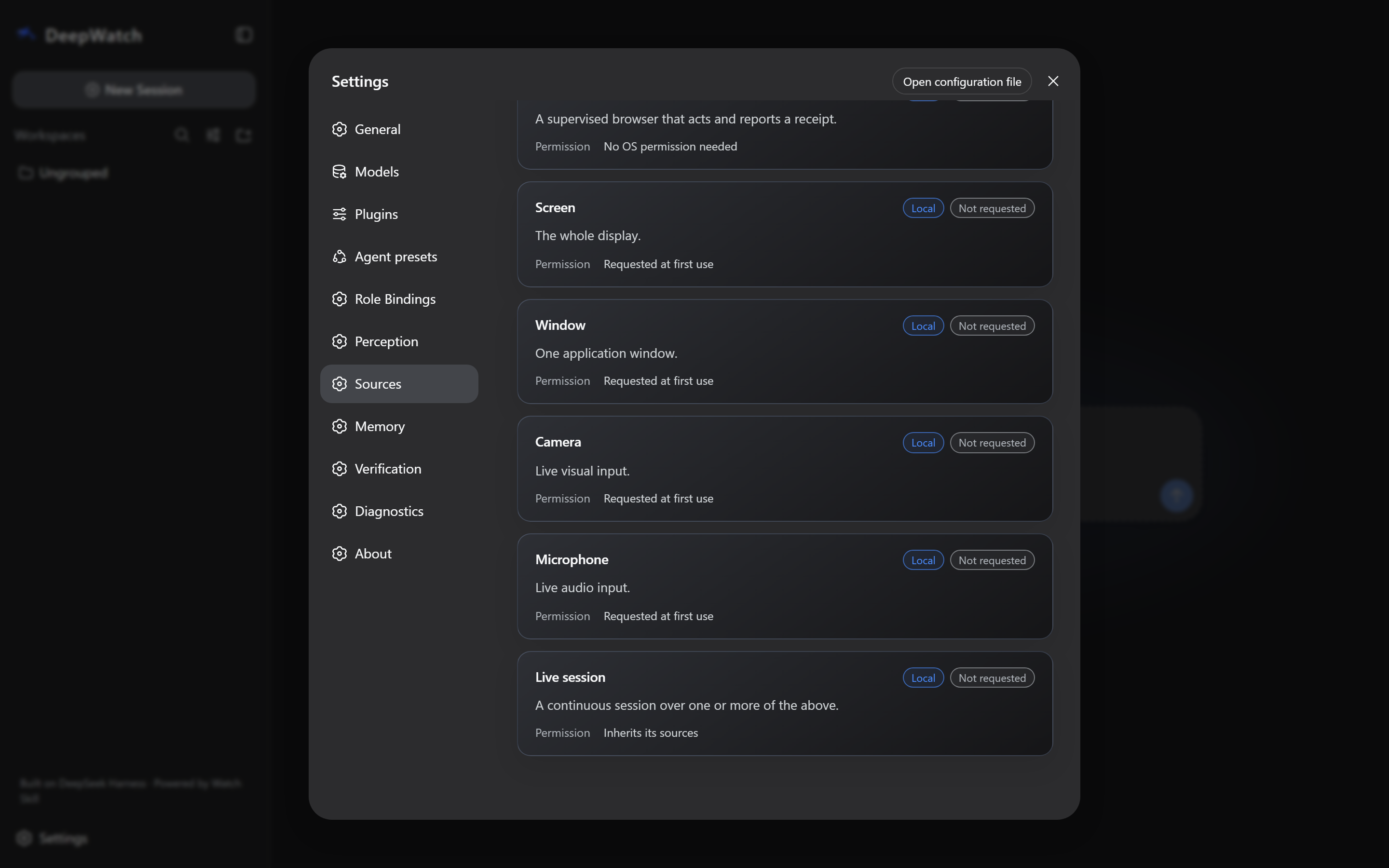The height and width of the screenshot is (868, 1389).
Task: Click the Microphone source title
Action: (x=572, y=560)
